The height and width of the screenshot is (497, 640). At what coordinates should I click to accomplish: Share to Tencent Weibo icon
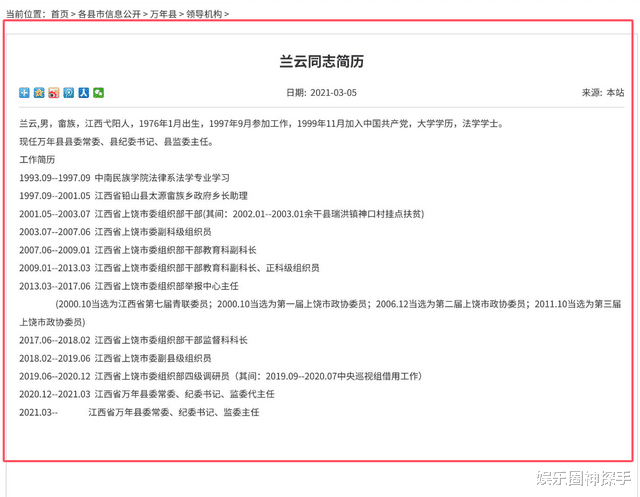[x=69, y=93]
